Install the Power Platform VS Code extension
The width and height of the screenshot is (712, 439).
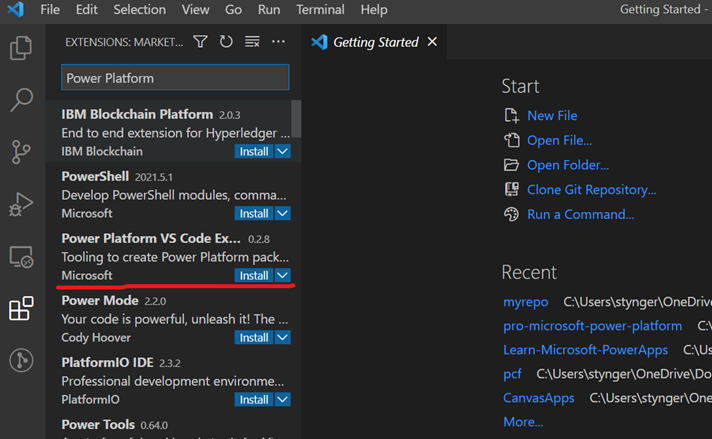pos(253,276)
